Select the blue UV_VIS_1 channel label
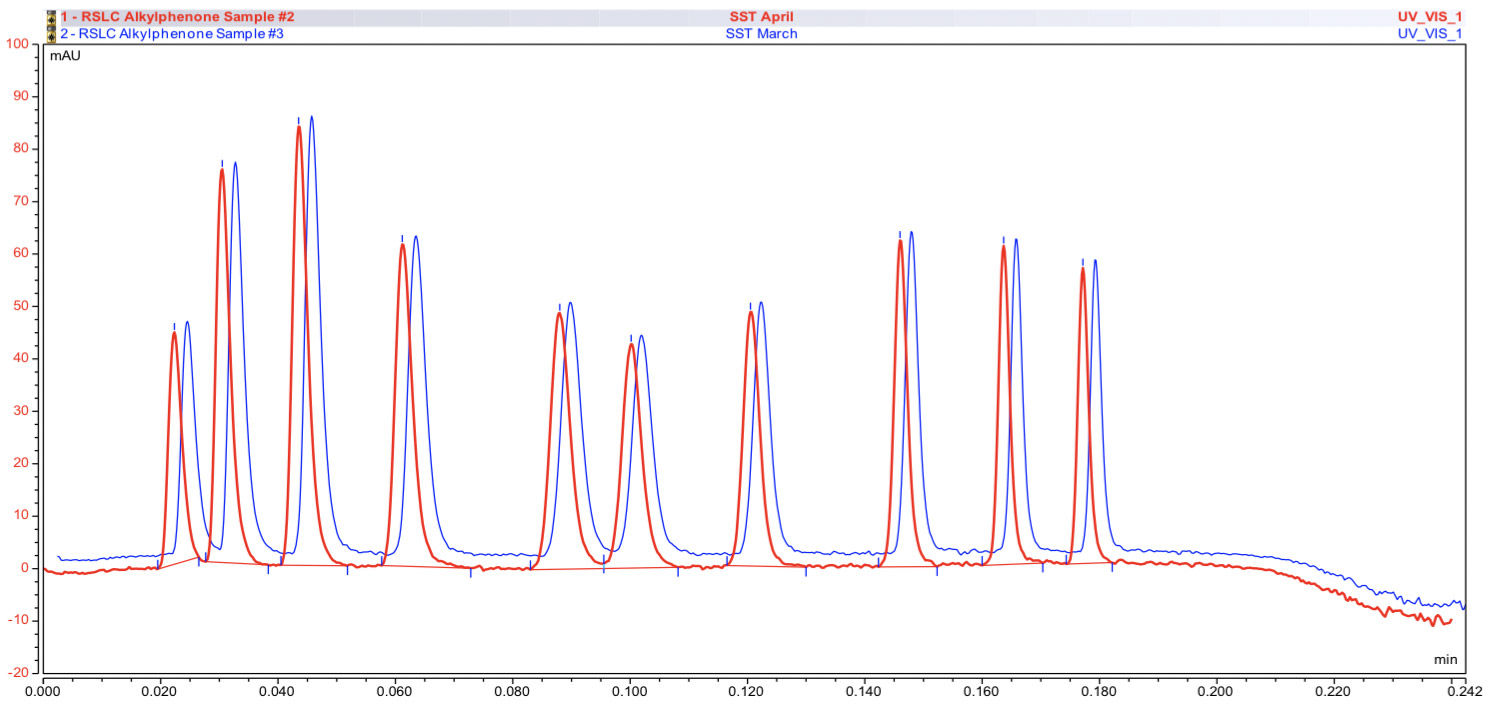The width and height of the screenshot is (1490, 714). [1429, 34]
